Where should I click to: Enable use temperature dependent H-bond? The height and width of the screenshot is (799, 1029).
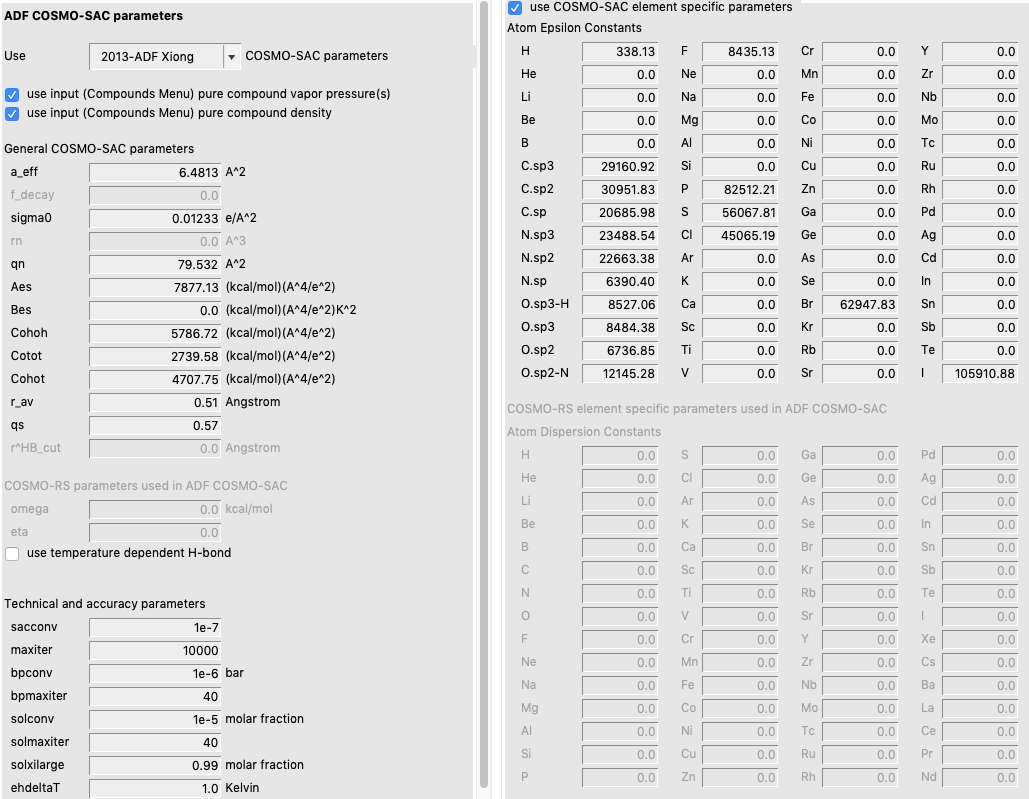point(12,554)
